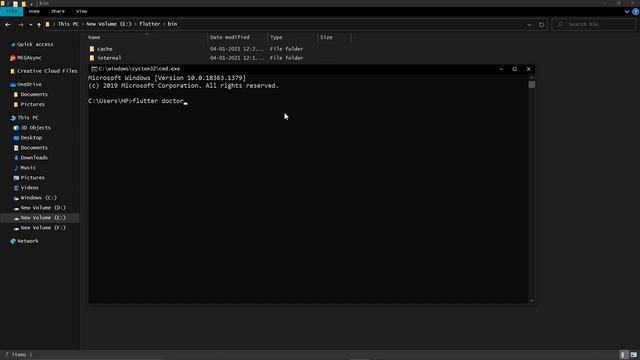
Task: Open OneDrive Documents folder
Action: [x=34, y=94]
